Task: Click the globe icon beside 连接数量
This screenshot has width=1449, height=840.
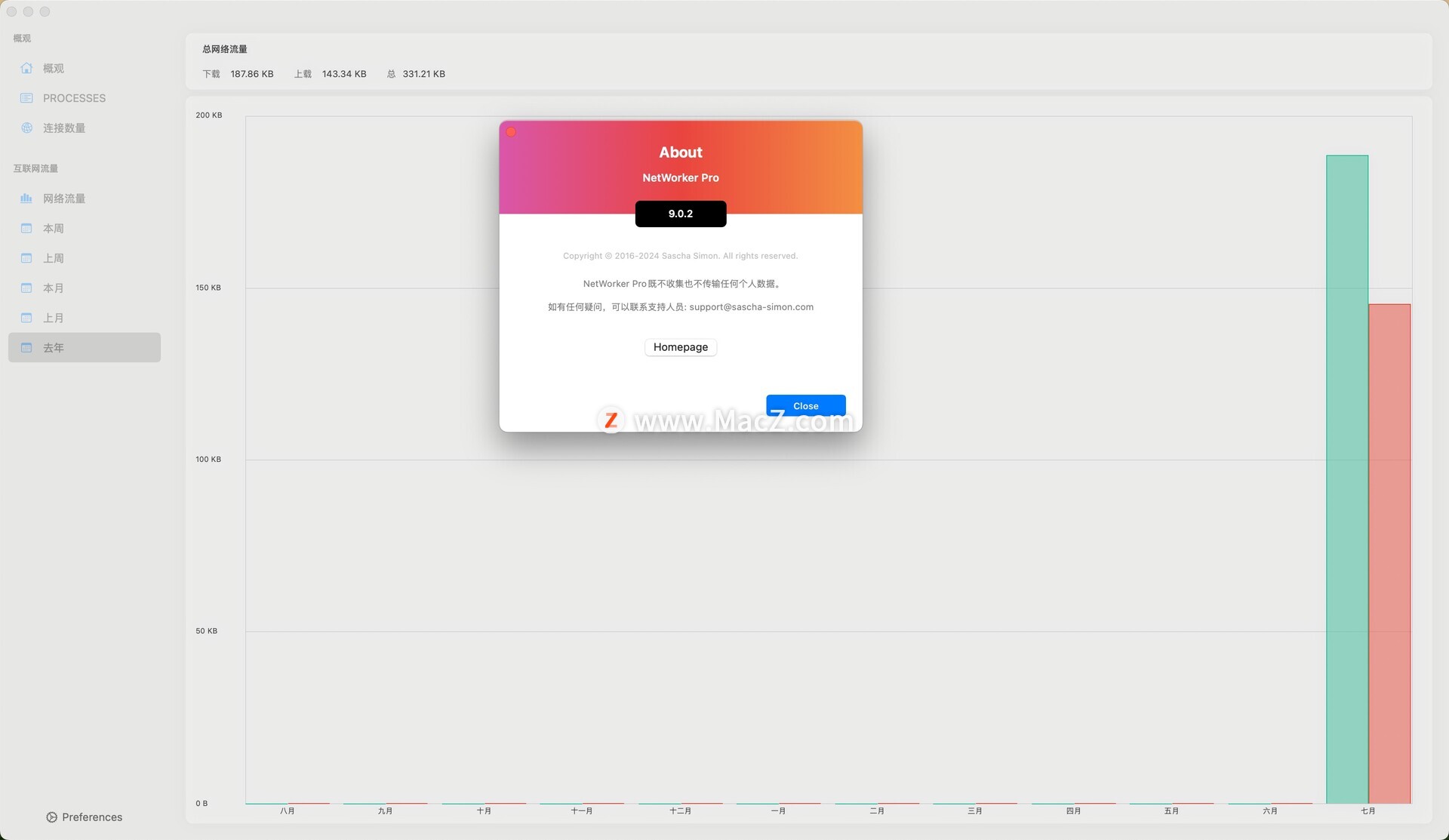Action: point(26,128)
